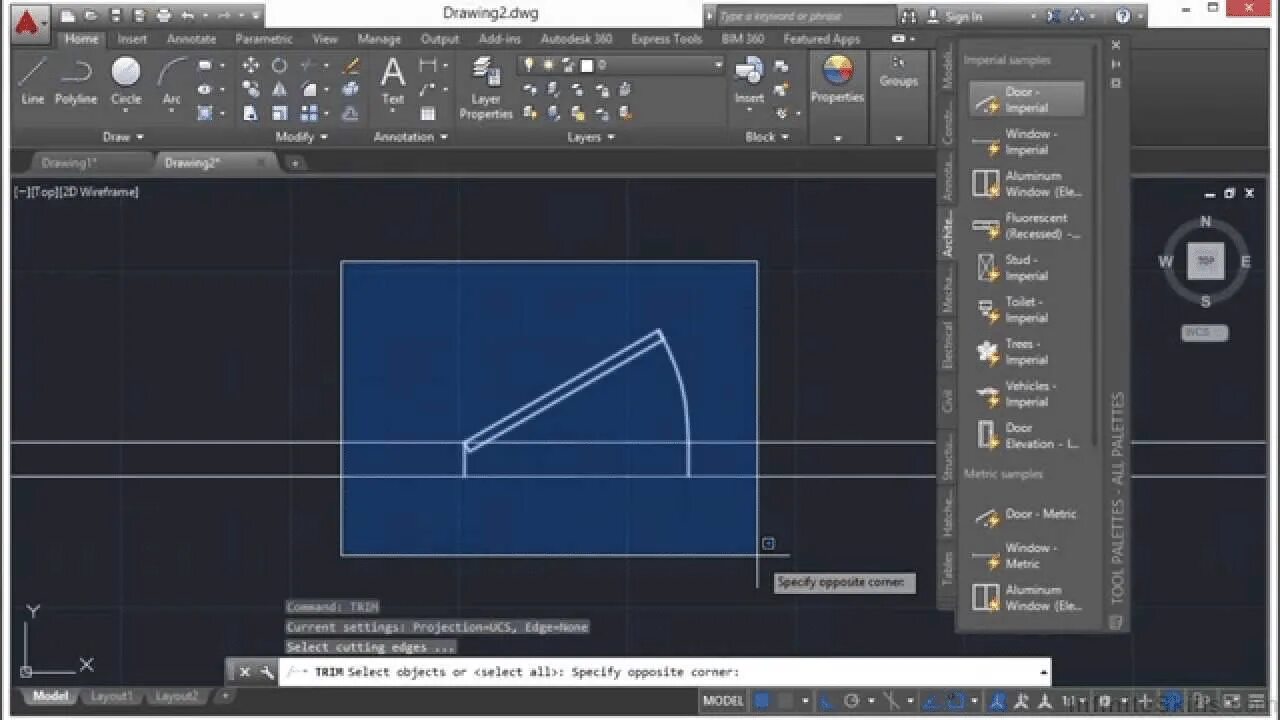1280x720 pixels.
Task: Click the Help question mark icon
Action: pos(1123,16)
